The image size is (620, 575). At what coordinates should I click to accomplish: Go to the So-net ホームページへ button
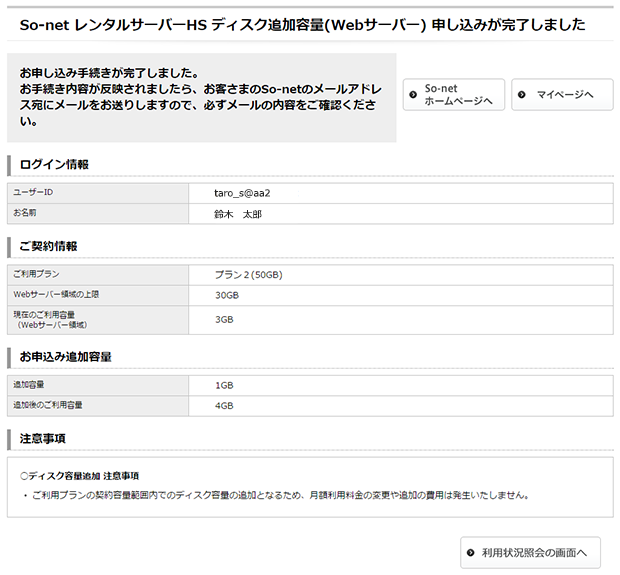click(453, 94)
